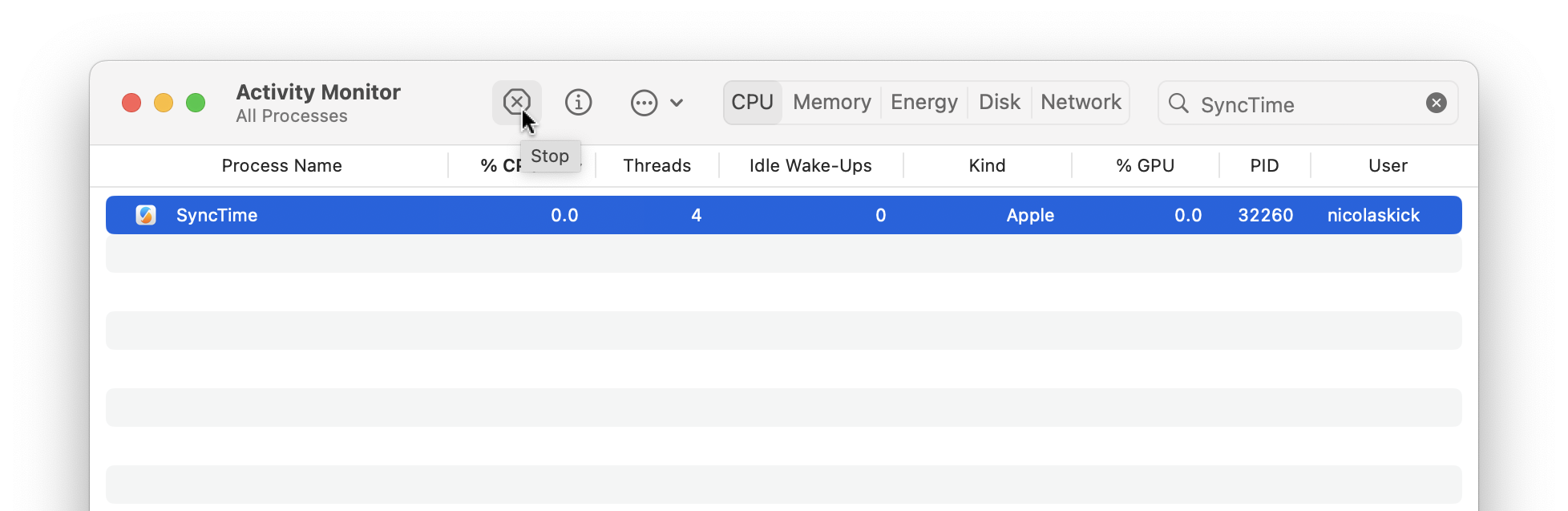Sort by the % GPU column header
This screenshot has width=1568, height=511.
point(1145,165)
